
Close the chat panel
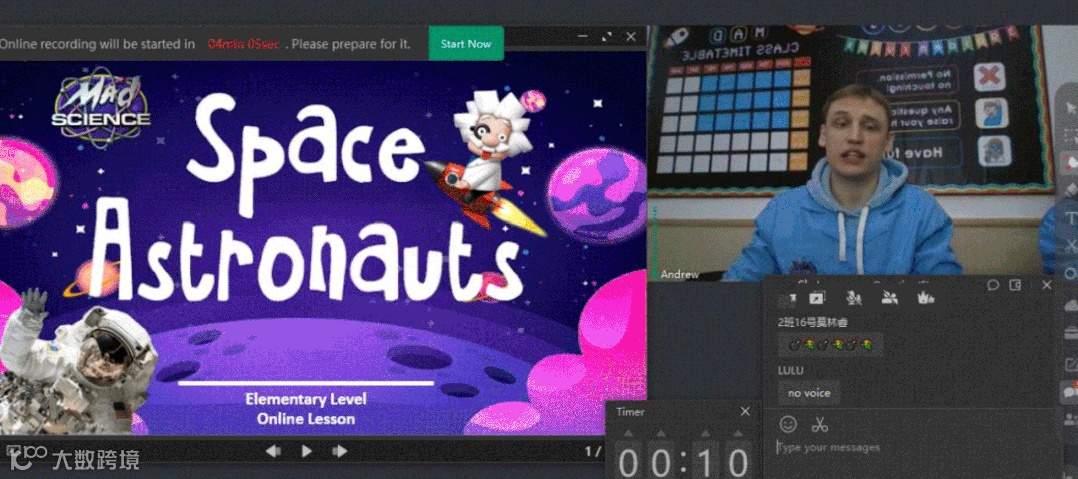(1046, 285)
